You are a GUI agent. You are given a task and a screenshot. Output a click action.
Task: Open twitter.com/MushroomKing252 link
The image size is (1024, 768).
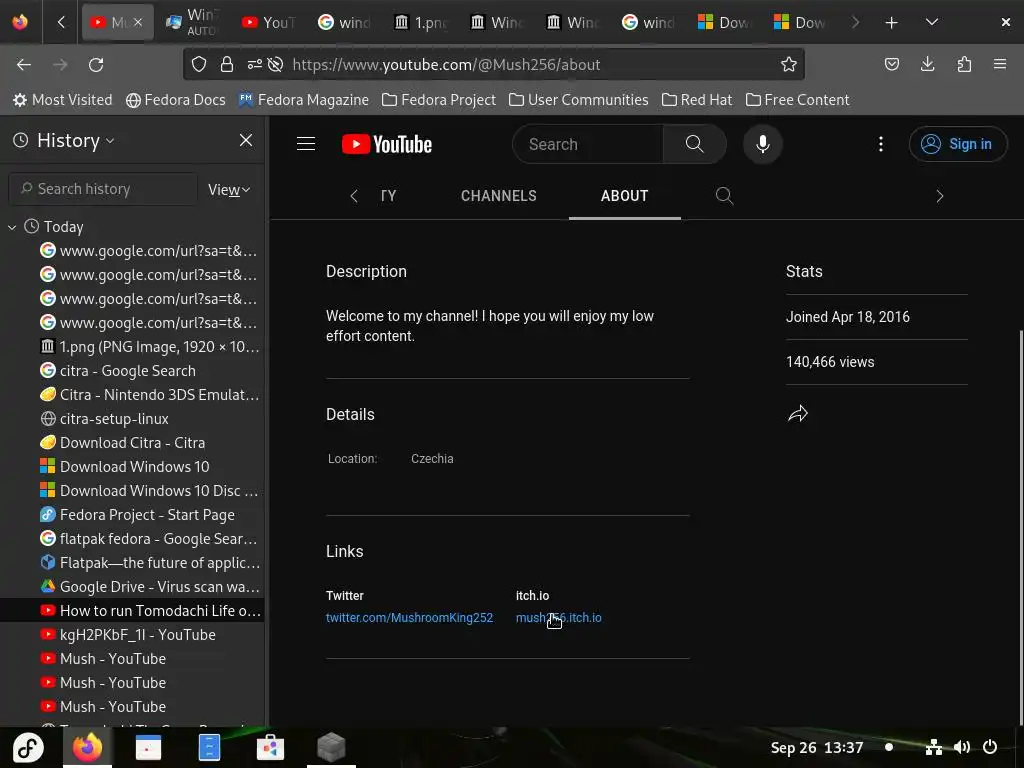(409, 618)
